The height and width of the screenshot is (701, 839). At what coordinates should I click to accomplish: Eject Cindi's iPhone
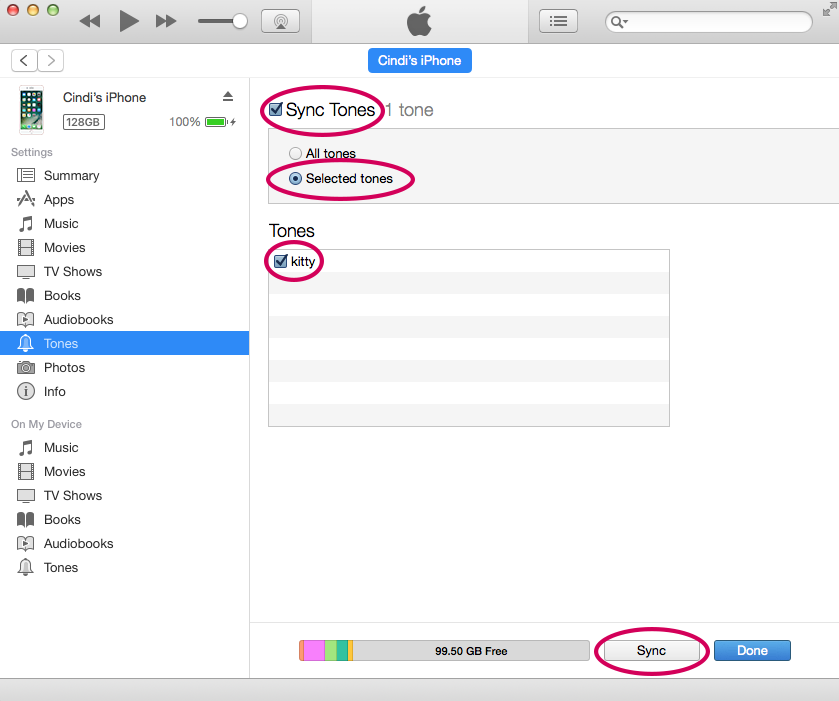228,96
